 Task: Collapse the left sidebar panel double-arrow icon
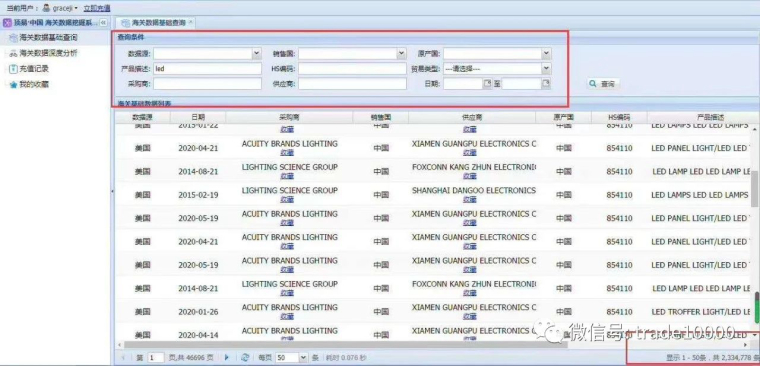coord(103,23)
